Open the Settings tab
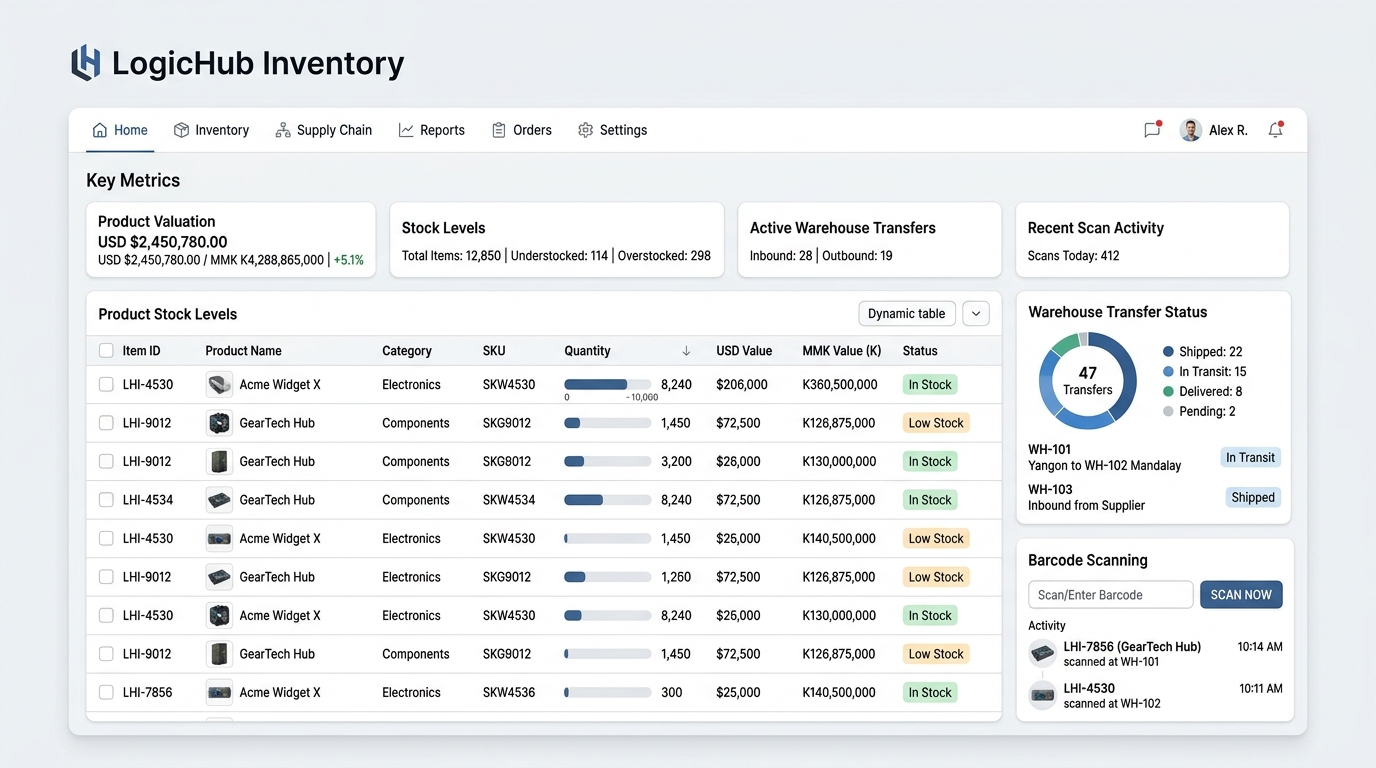This screenshot has width=1376, height=768. (x=612, y=130)
